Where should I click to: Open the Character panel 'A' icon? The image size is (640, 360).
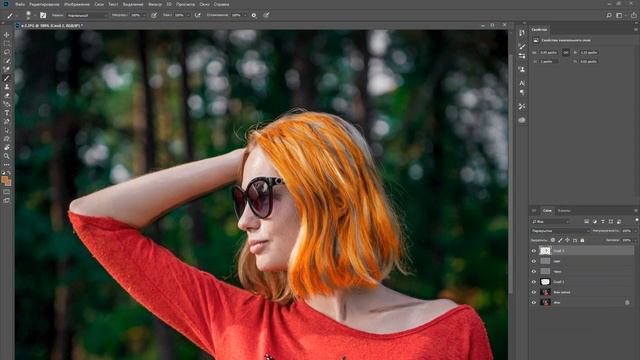pos(522,83)
